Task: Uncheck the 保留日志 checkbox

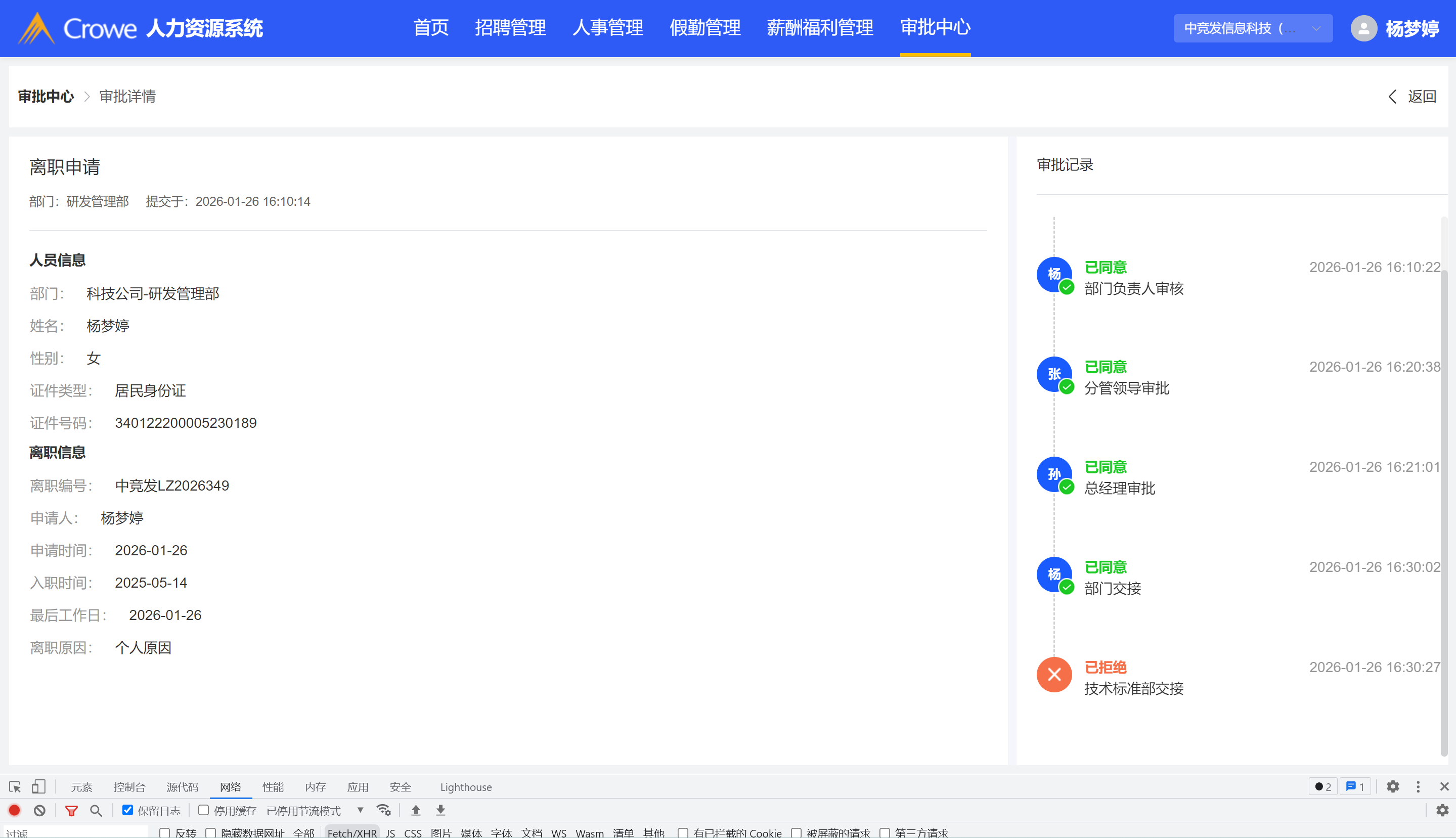Action: pos(128,810)
